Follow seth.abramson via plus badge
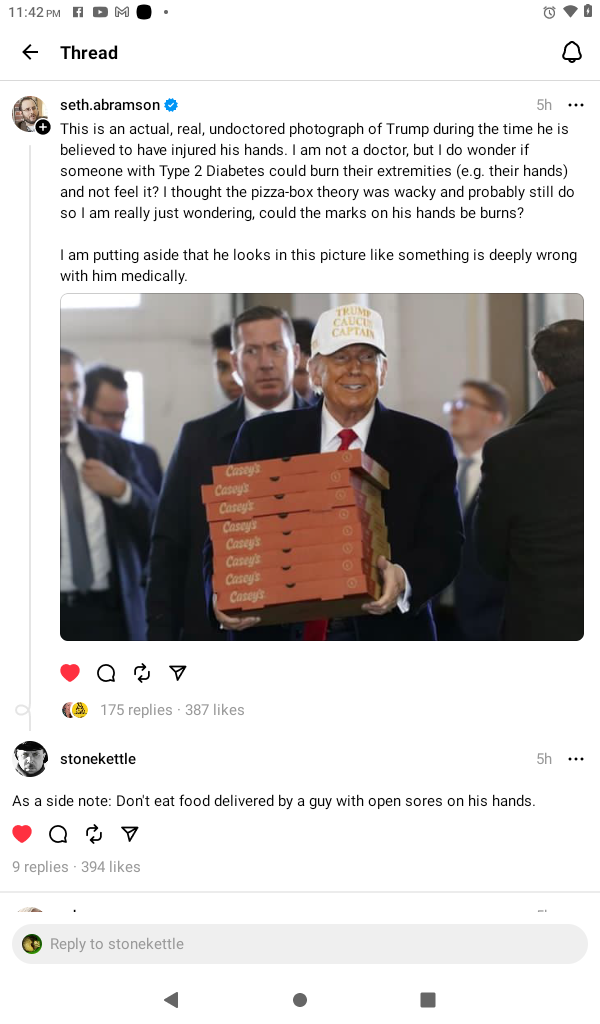The width and height of the screenshot is (600, 1024). coord(42,127)
